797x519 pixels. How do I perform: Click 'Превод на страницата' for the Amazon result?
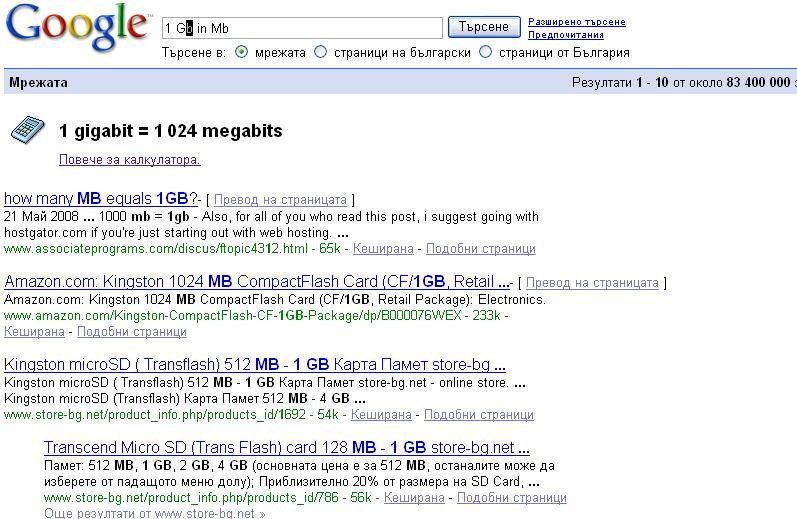coord(592,282)
